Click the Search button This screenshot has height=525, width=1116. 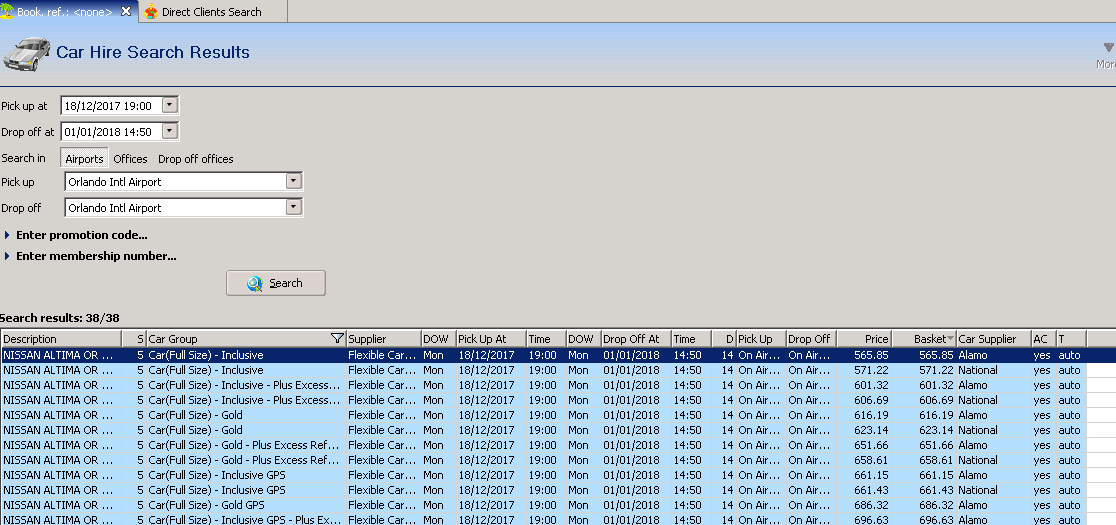pos(275,283)
